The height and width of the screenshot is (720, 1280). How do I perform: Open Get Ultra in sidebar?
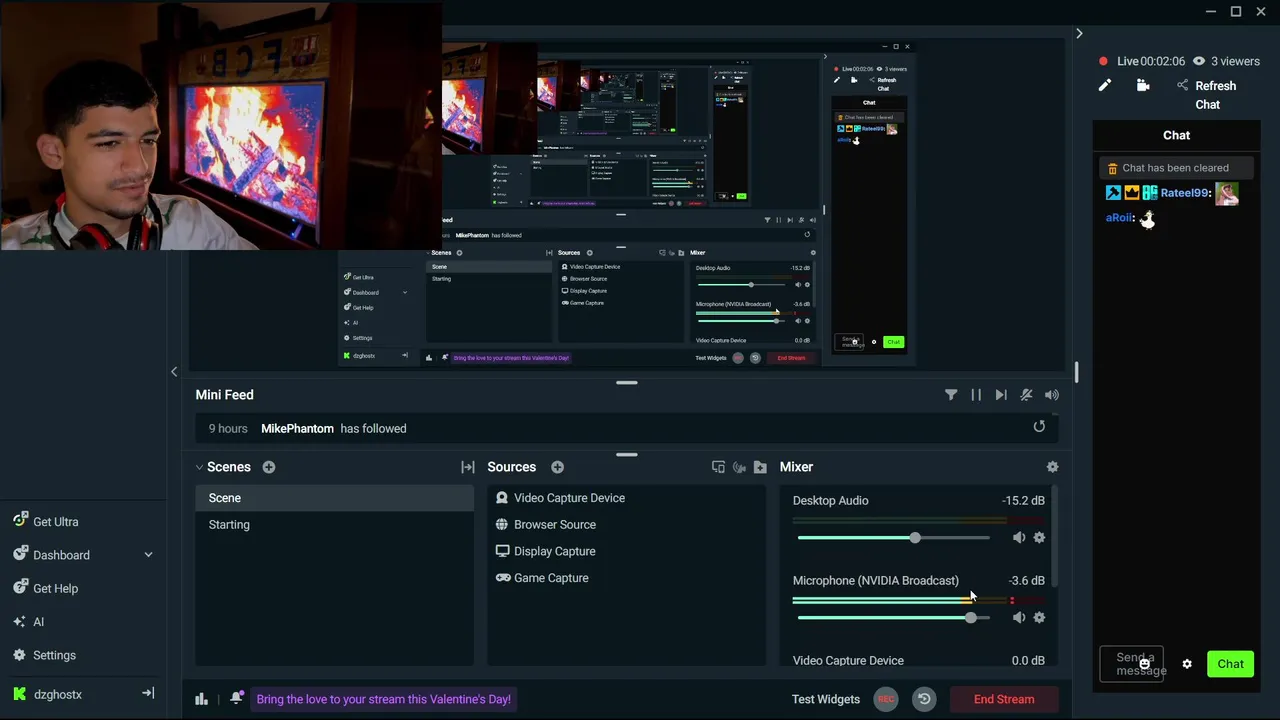pos(45,522)
